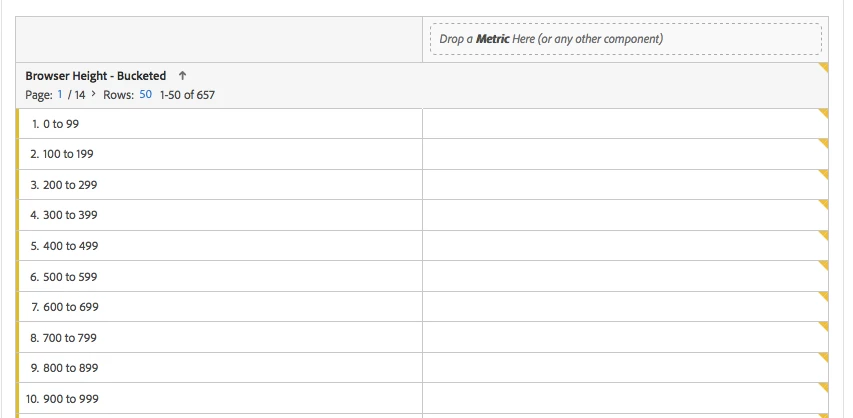The image size is (853, 418).
Task: Click the sort arrow beside Browser Height - Bucketed
Action: pos(182,76)
